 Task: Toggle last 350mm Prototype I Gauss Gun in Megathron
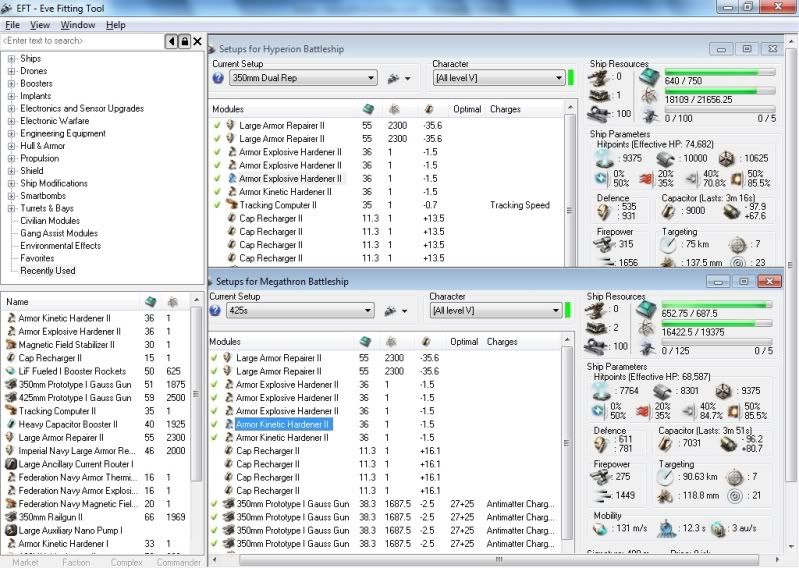click(215, 543)
